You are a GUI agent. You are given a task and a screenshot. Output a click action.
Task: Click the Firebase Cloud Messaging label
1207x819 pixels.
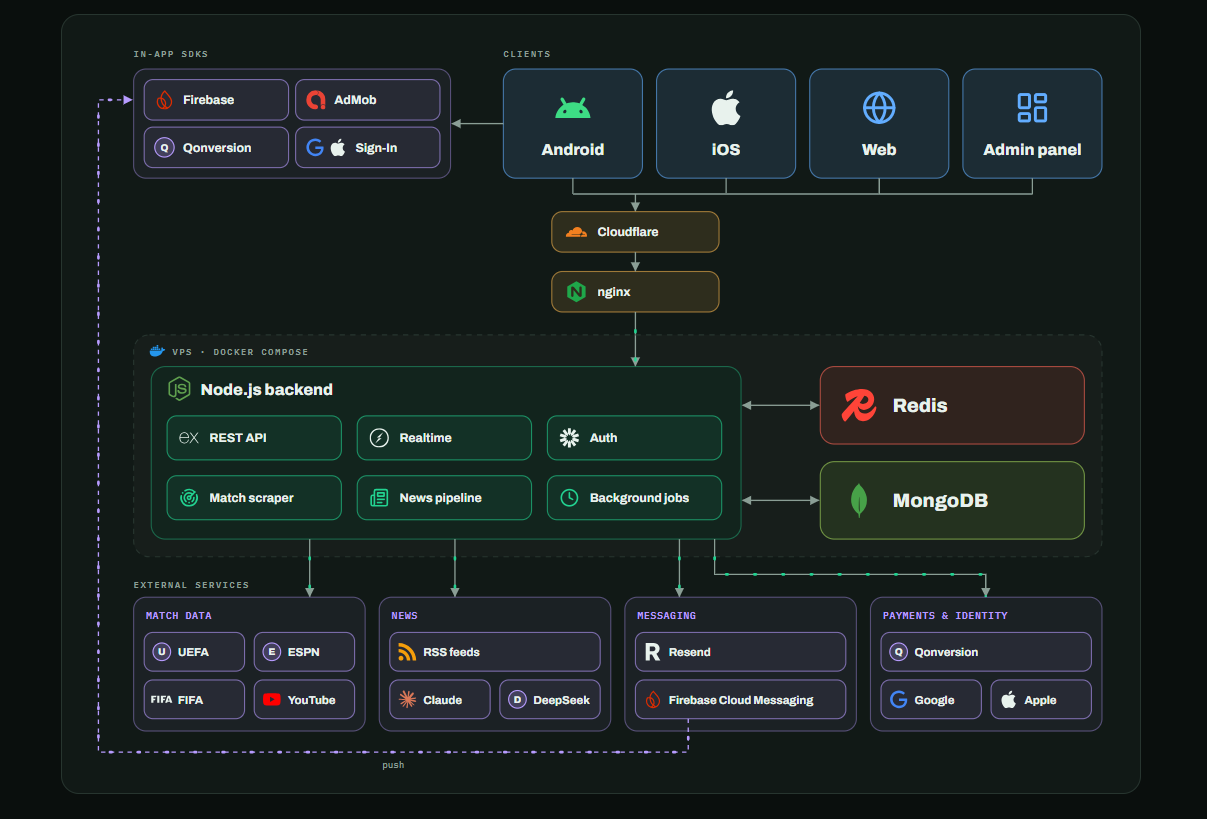[741, 700]
